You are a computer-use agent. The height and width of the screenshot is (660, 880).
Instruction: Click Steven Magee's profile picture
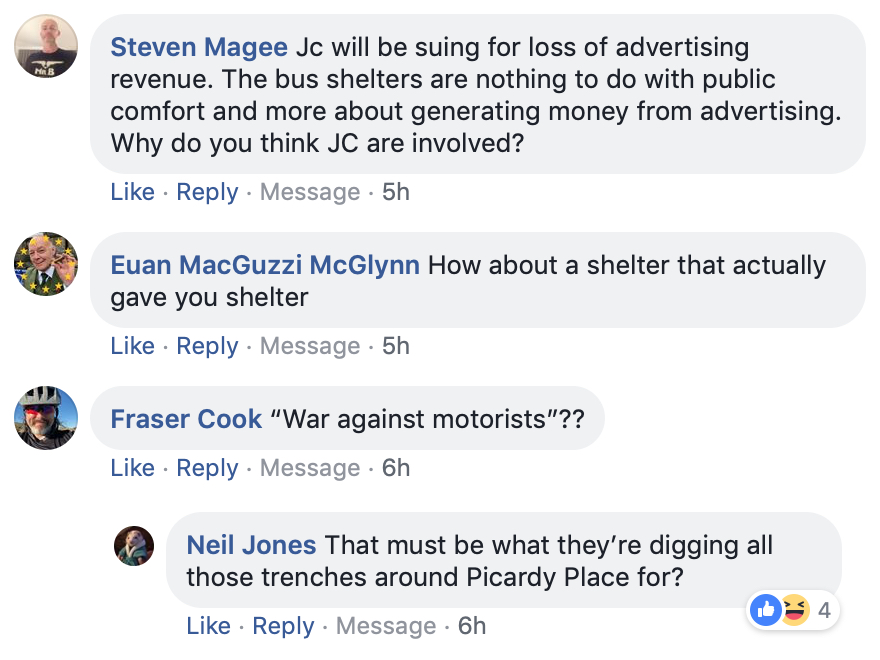coord(46,46)
